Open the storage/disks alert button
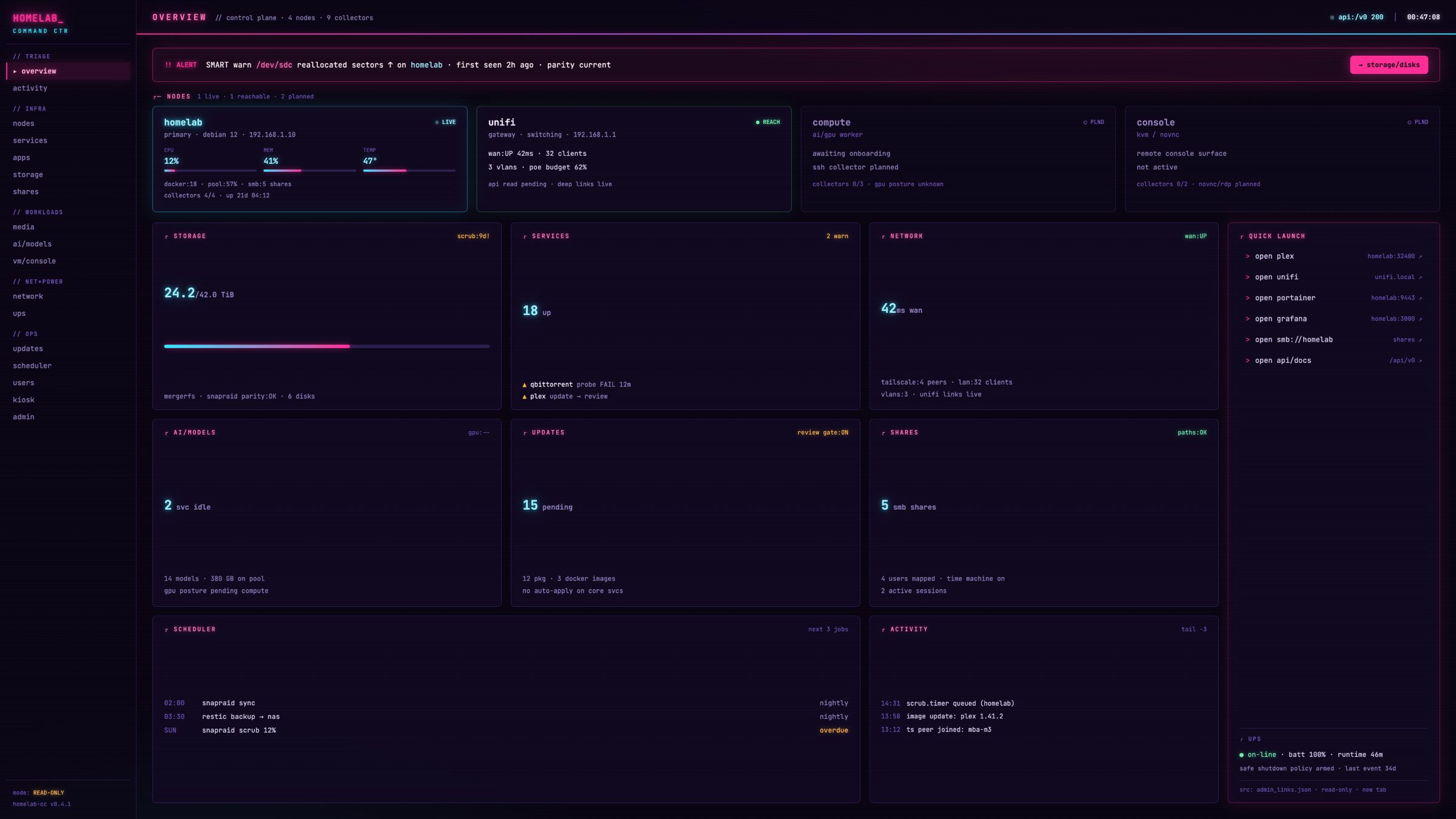 (x=1388, y=65)
